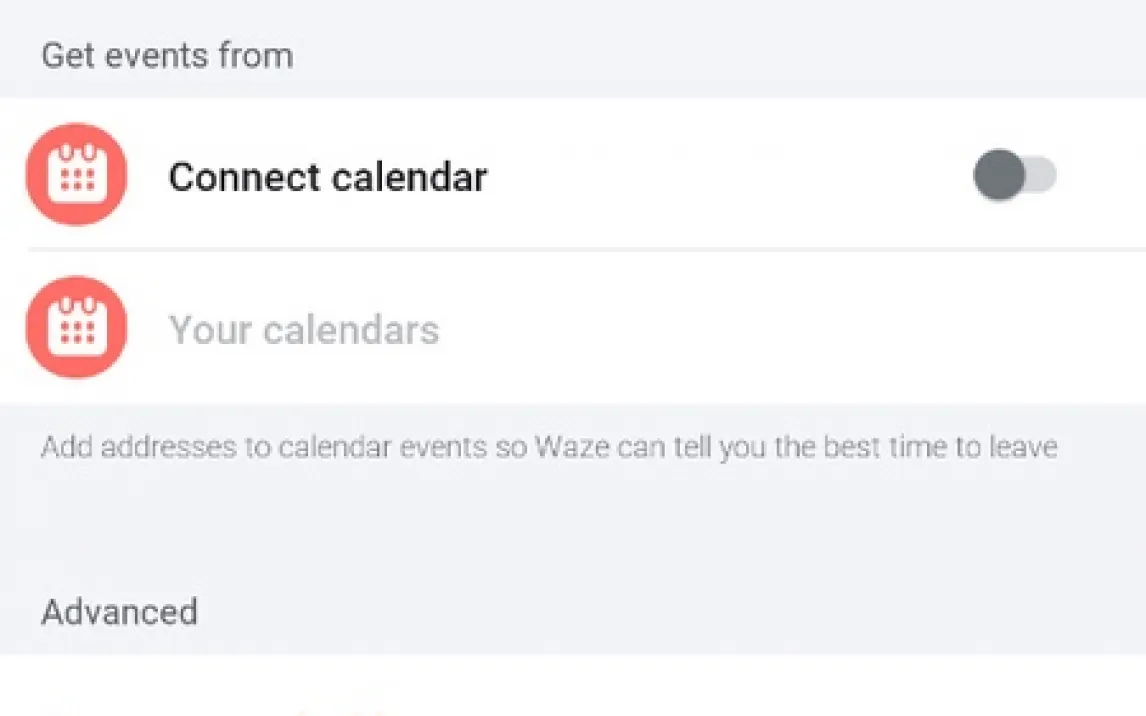Screen dimensions: 1146x716
Task: Tap empty space in the Your calendars row
Action: 780,329
